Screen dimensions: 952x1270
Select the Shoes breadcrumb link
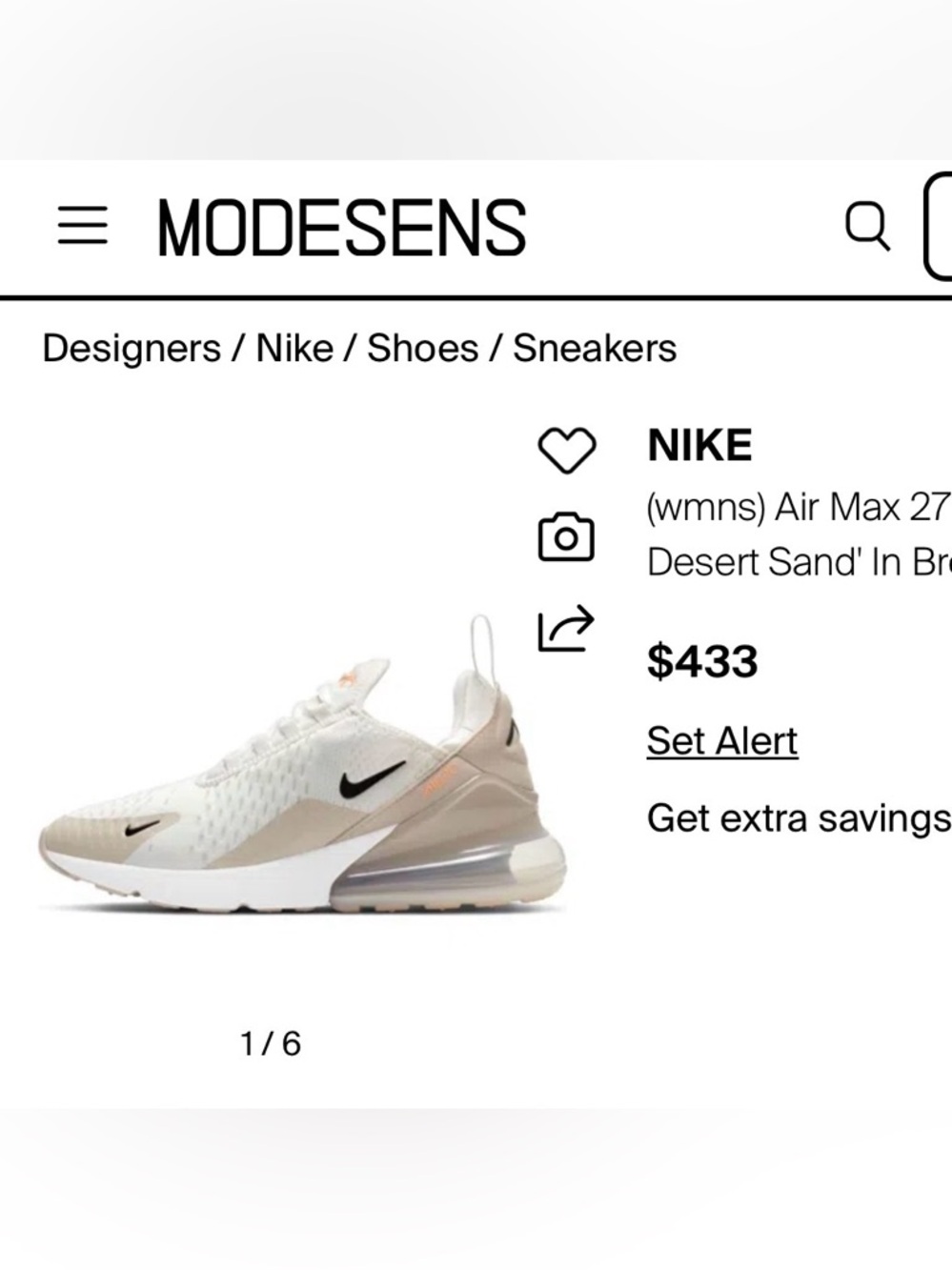[423, 349]
